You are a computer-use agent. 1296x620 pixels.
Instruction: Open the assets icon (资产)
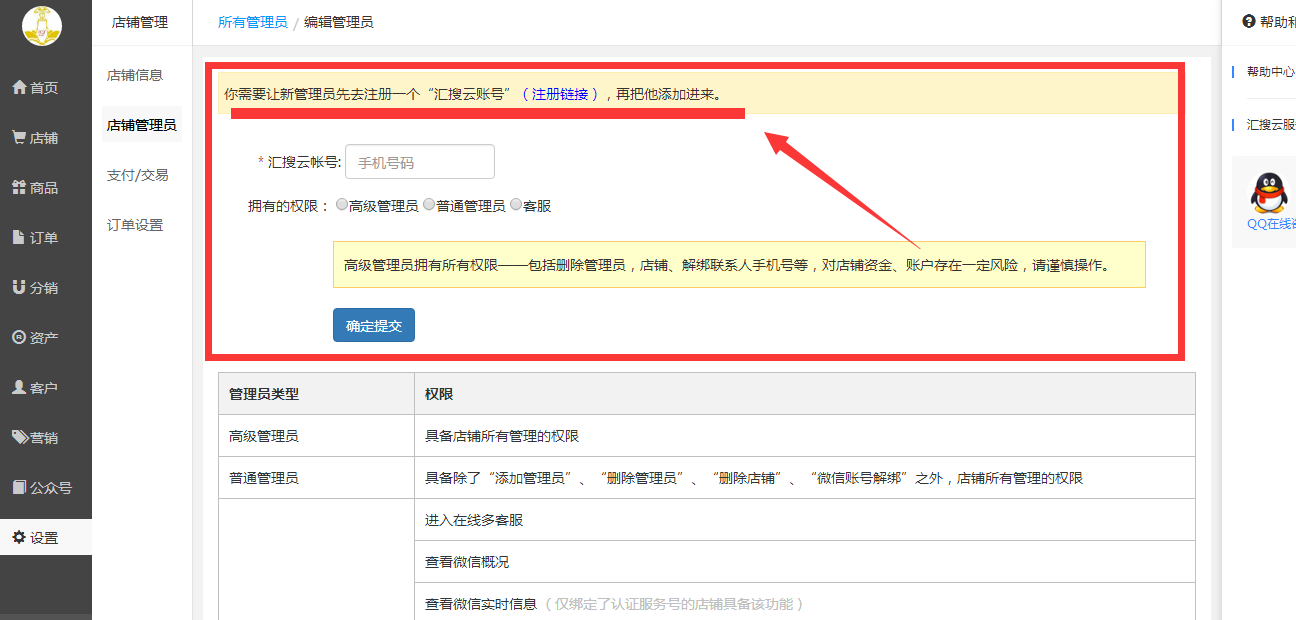(x=19, y=338)
